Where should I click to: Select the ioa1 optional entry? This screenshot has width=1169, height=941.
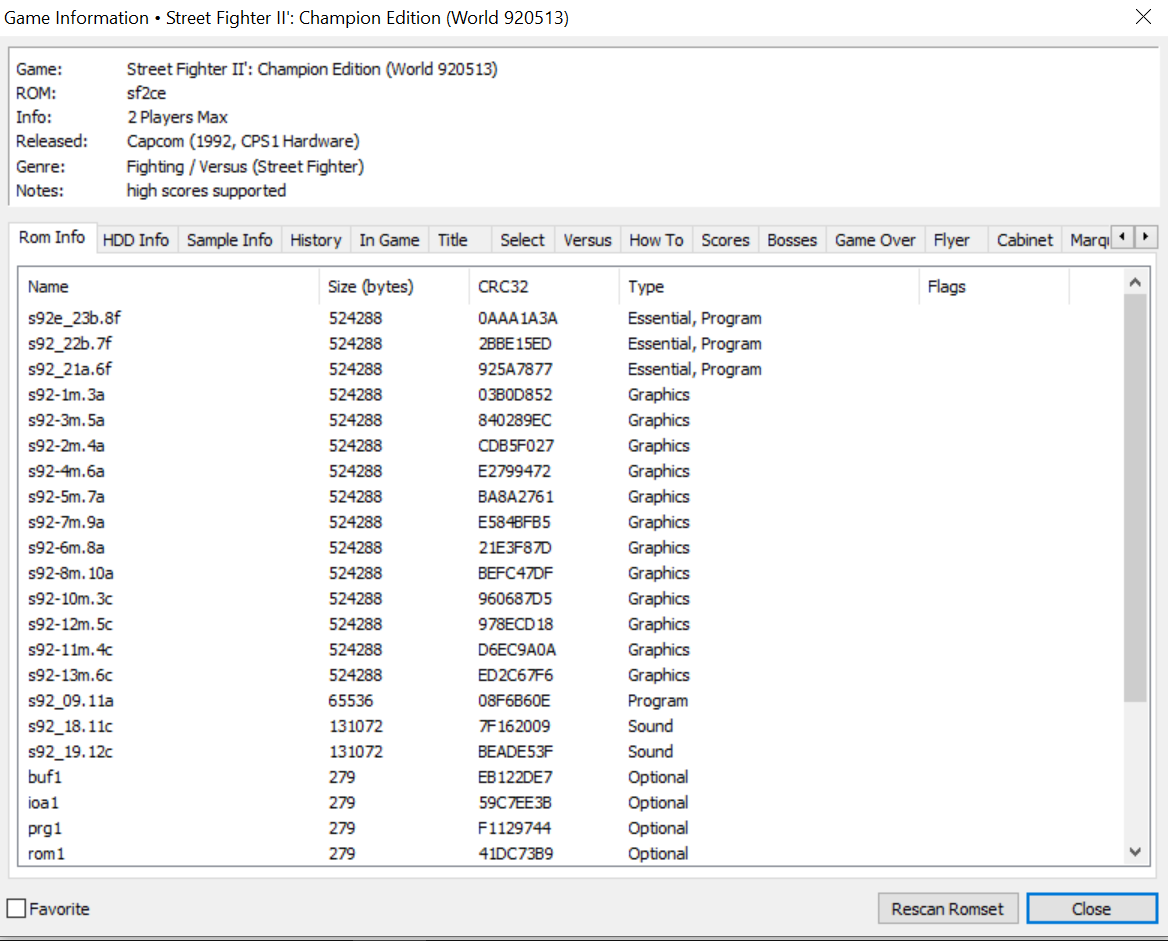coord(570,802)
